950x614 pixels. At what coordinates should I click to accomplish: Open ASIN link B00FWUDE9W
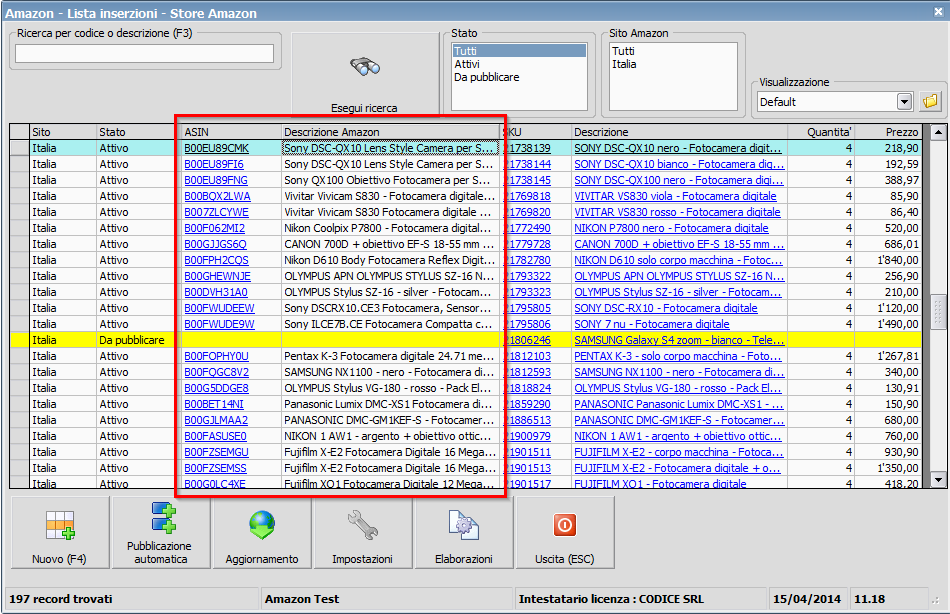click(x=219, y=324)
